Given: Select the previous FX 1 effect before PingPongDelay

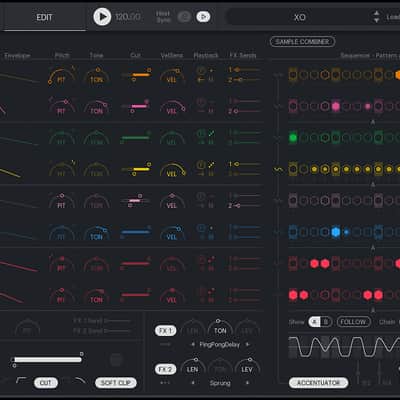Looking at the screenshot, I should pyautogui.click(x=193, y=344).
